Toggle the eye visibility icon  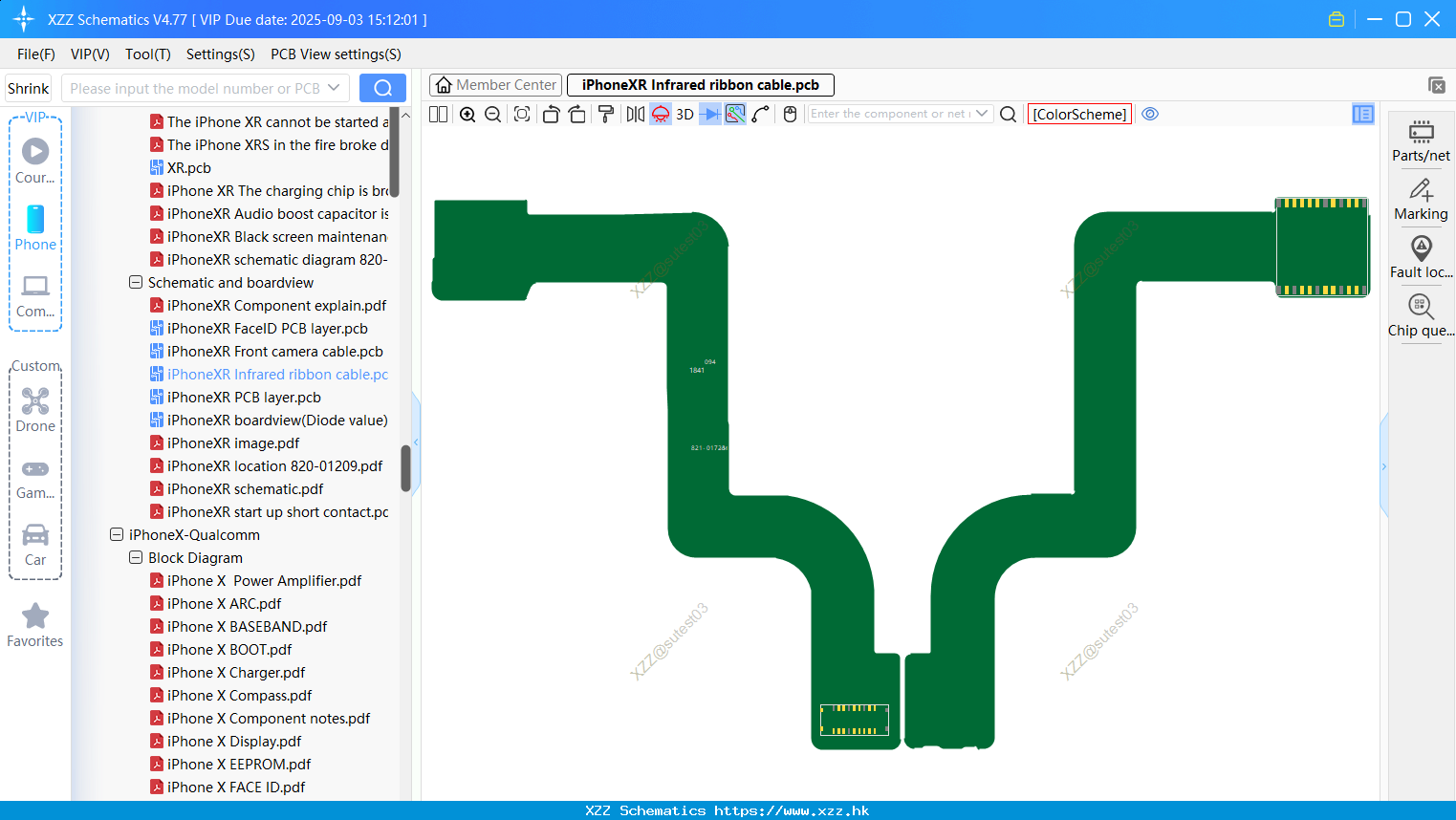point(1150,114)
